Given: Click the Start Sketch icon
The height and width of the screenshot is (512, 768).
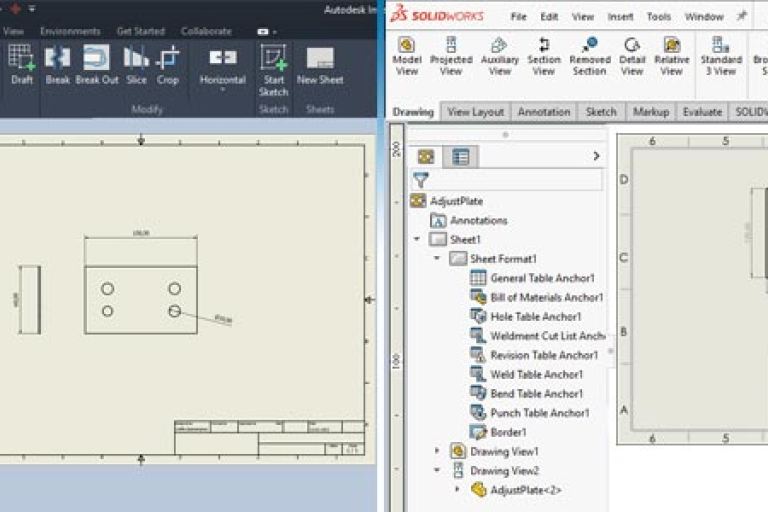Looking at the screenshot, I should pyautogui.click(x=273, y=60).
